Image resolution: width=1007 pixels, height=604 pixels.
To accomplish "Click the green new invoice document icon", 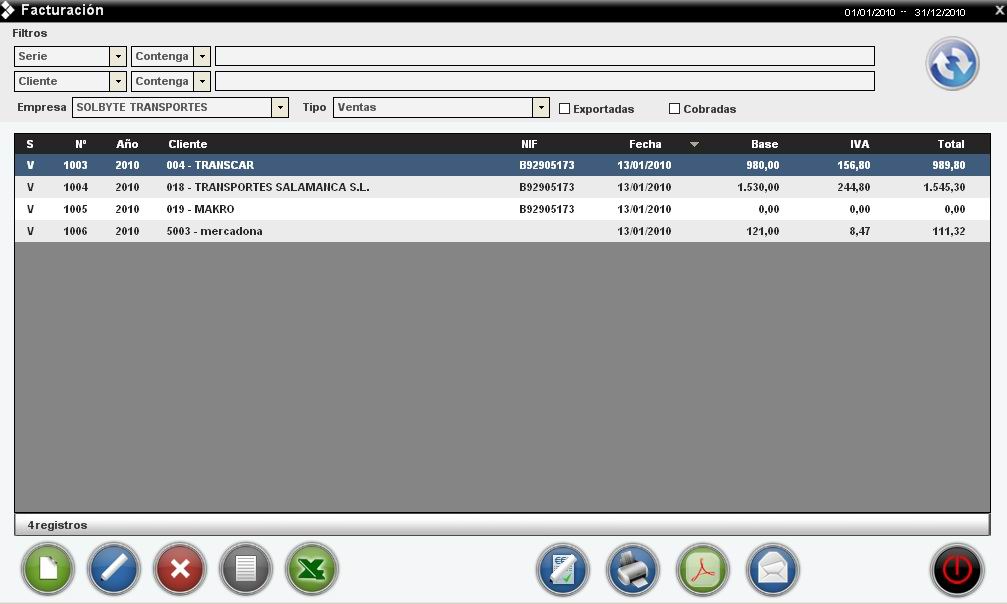I will (48, 569).
